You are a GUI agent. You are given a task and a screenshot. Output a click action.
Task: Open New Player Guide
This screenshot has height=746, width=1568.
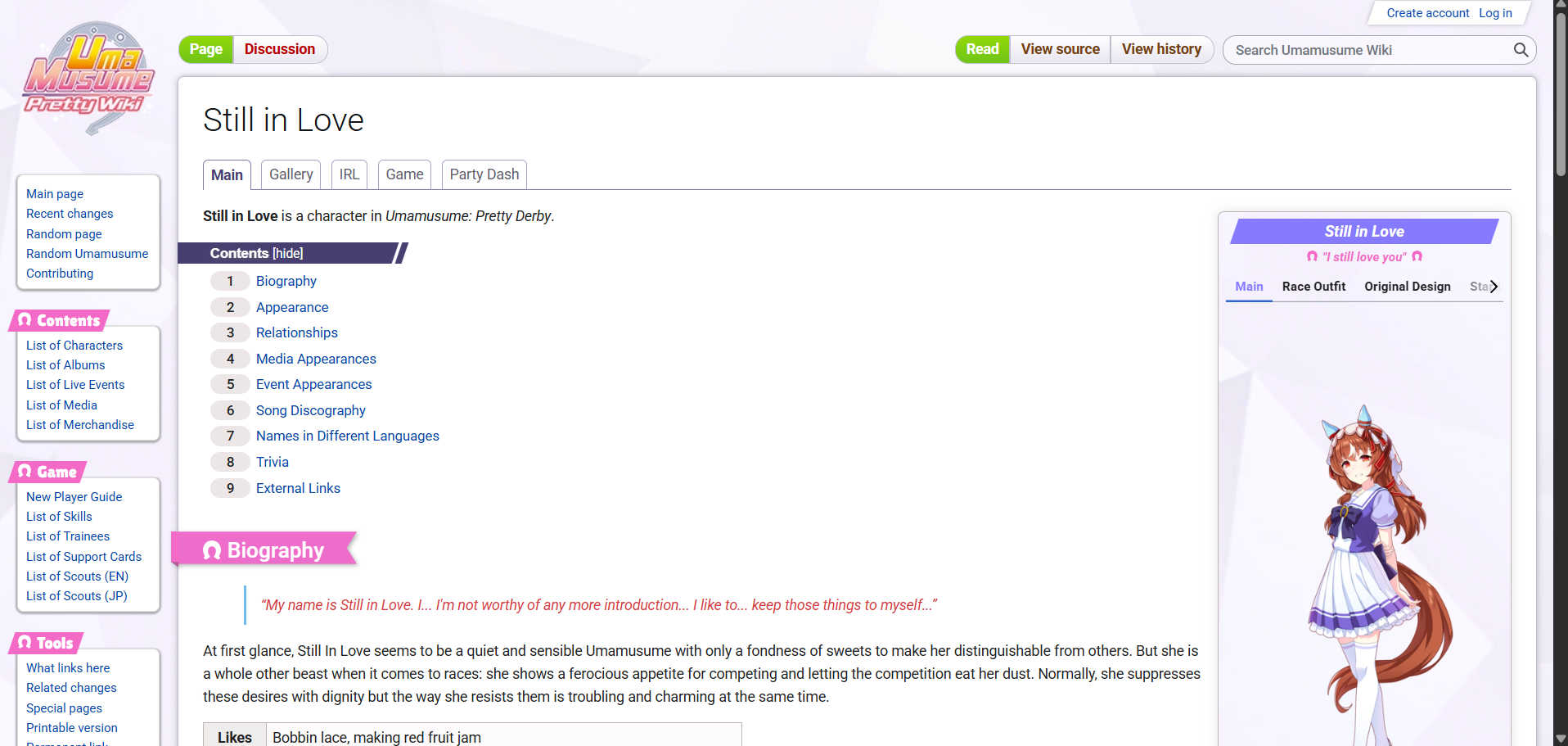coord(74,497)
